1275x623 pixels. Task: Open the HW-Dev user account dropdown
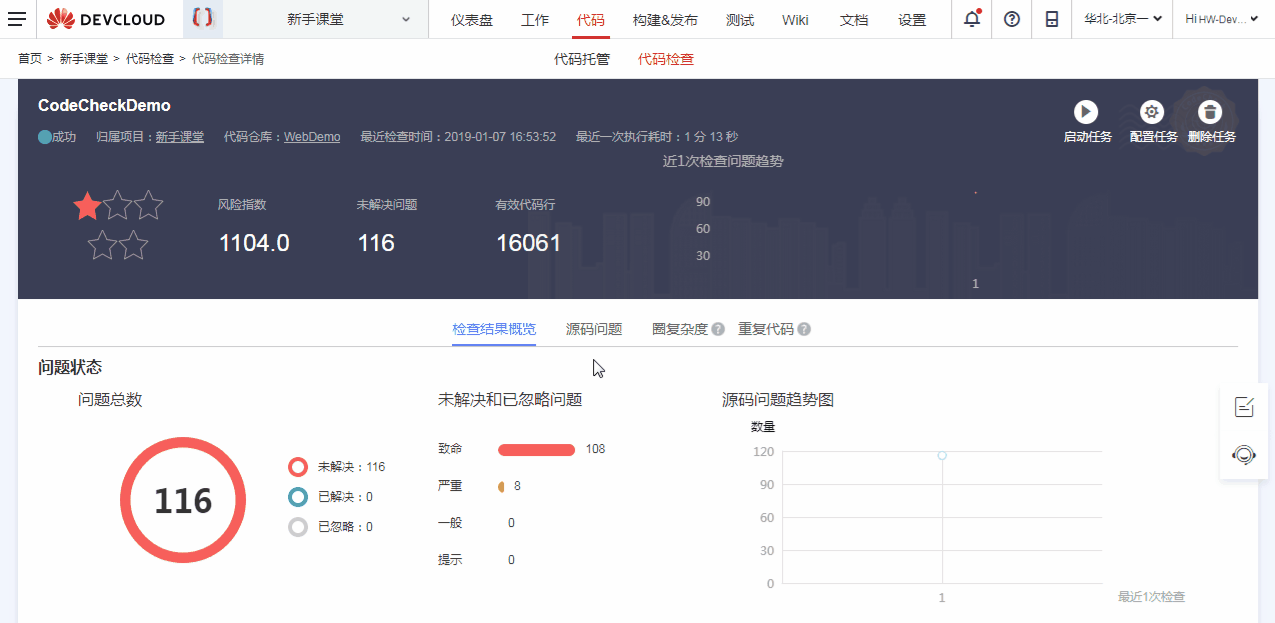point(1218,19)
